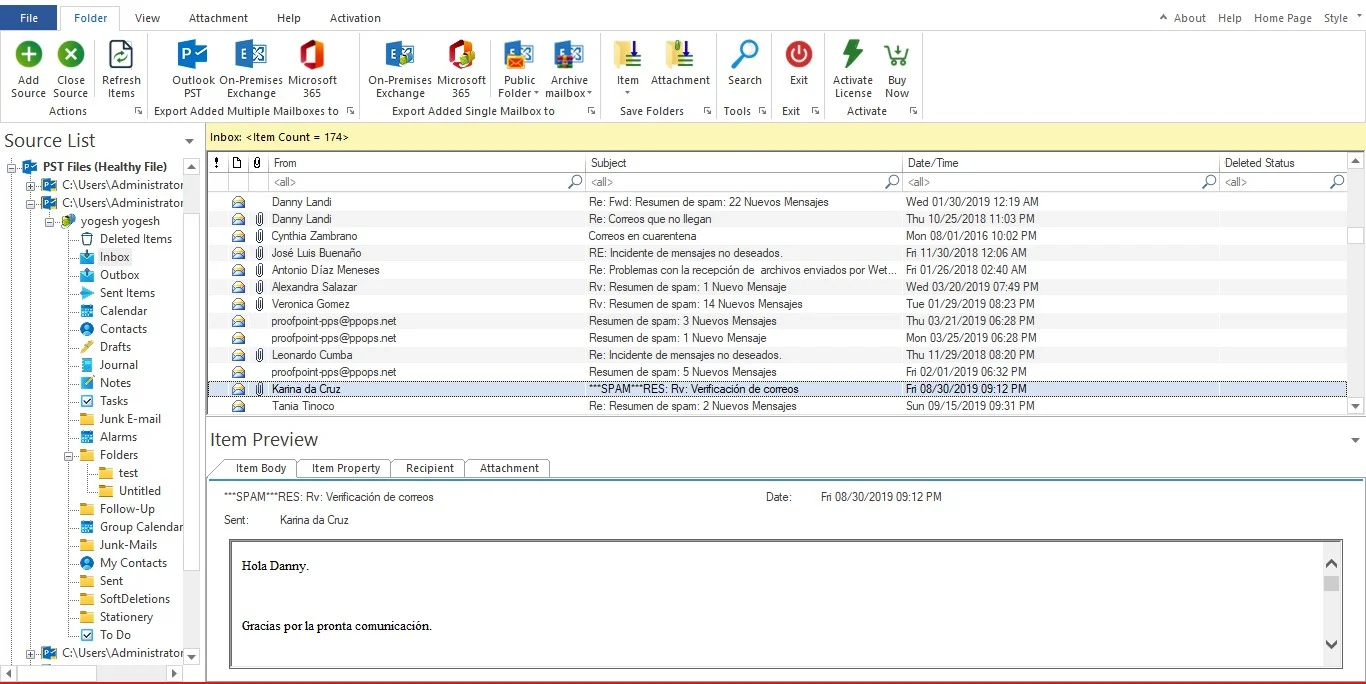The image size is (1366, 684).
Task: Switch to the Activation ribbon tab
Action: pos(355,18)
